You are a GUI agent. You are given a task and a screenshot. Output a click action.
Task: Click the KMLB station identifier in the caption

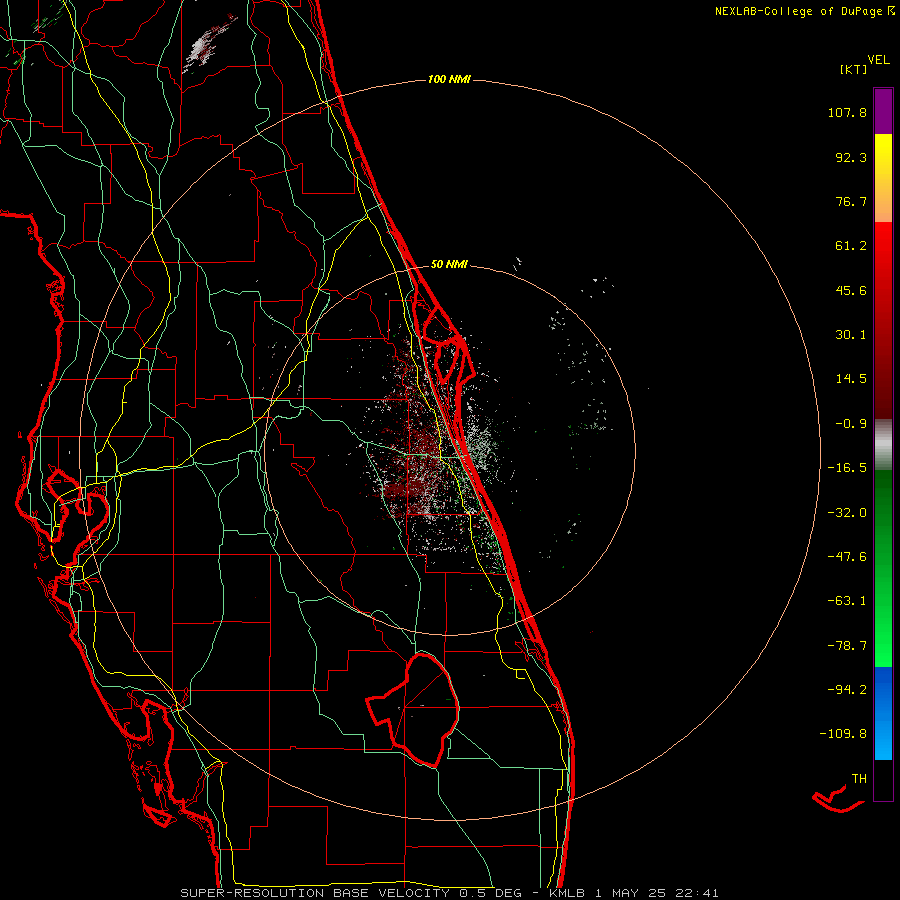coord(568,893)
